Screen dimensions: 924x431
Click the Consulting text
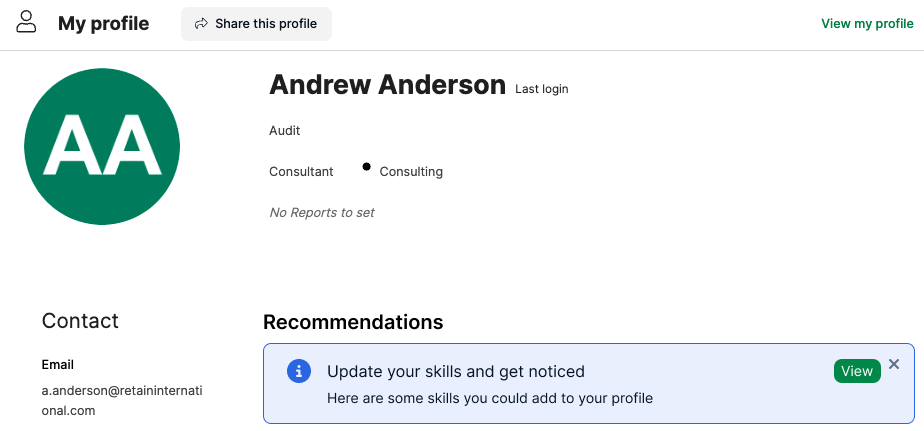[411, 172]
